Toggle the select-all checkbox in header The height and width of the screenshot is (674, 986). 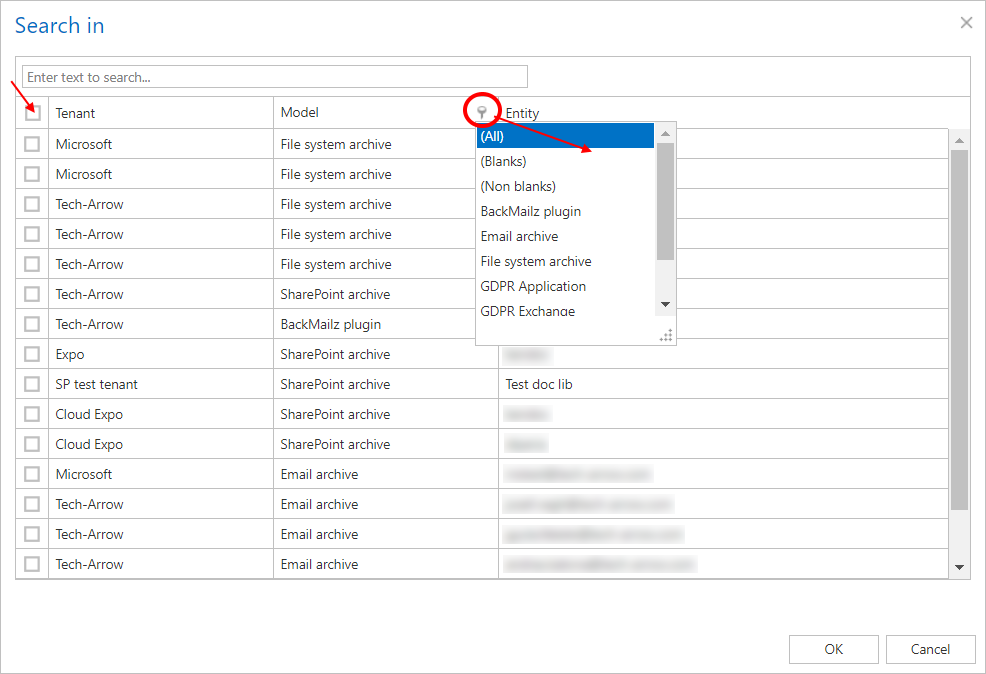tap(33, 113)
